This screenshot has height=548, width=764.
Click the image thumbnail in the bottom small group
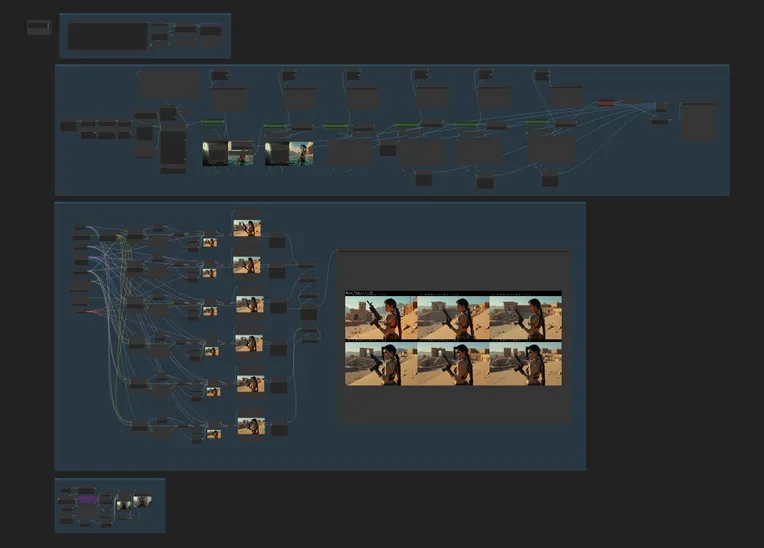[x=142, y=502]
